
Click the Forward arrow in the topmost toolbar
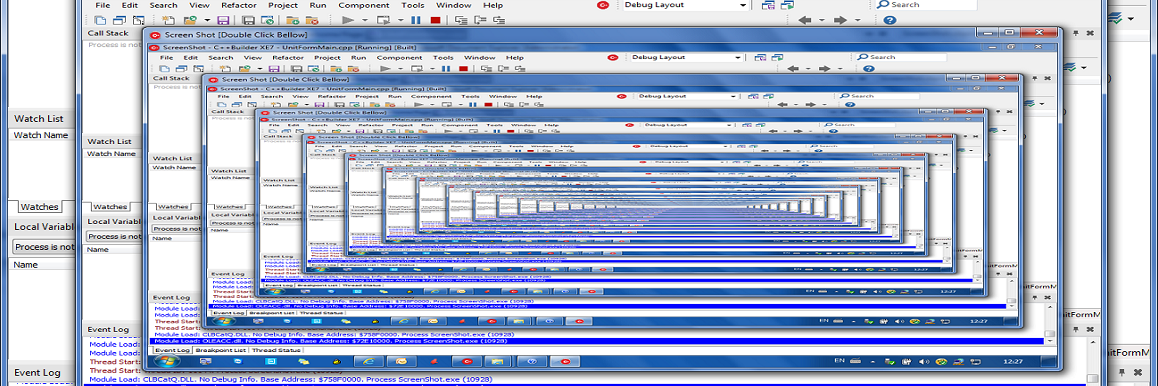(840, 21)
